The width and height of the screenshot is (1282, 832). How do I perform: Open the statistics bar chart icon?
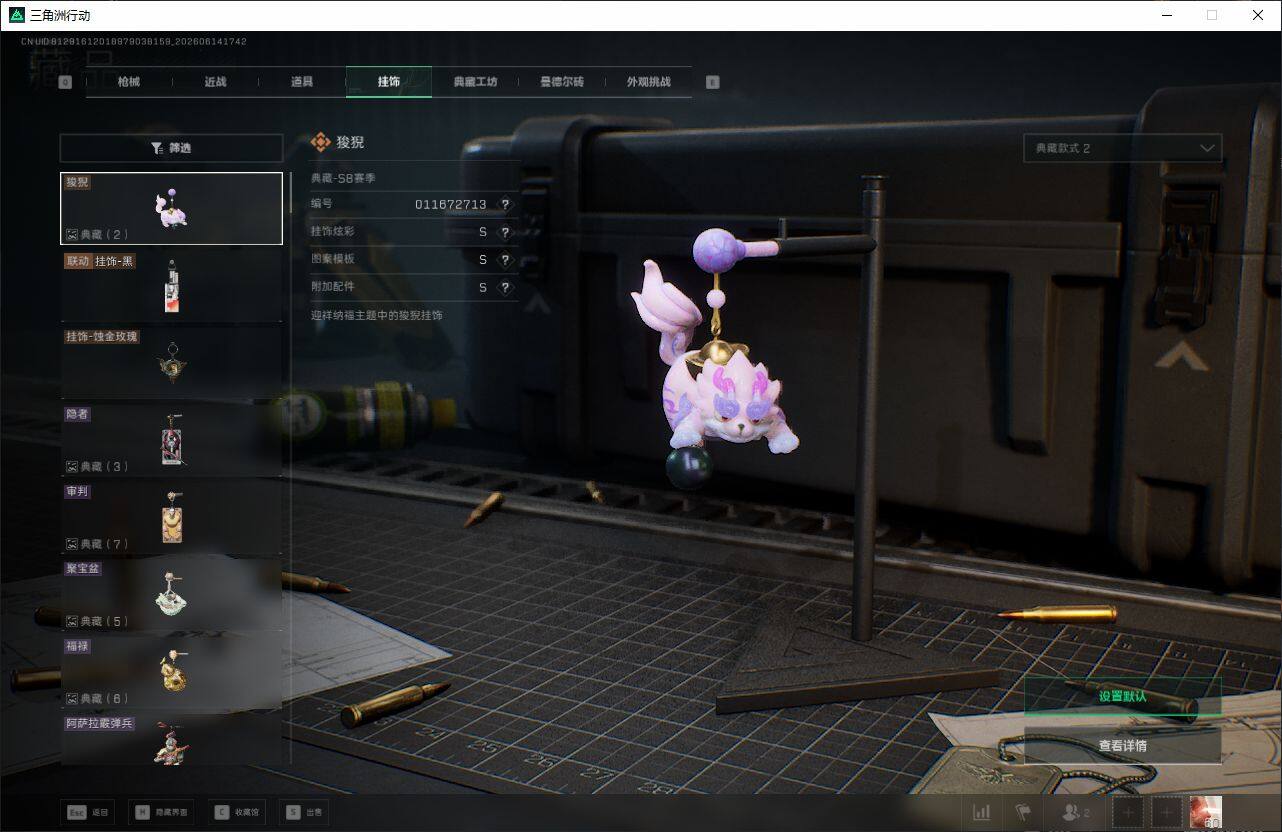tap(981, 812)
